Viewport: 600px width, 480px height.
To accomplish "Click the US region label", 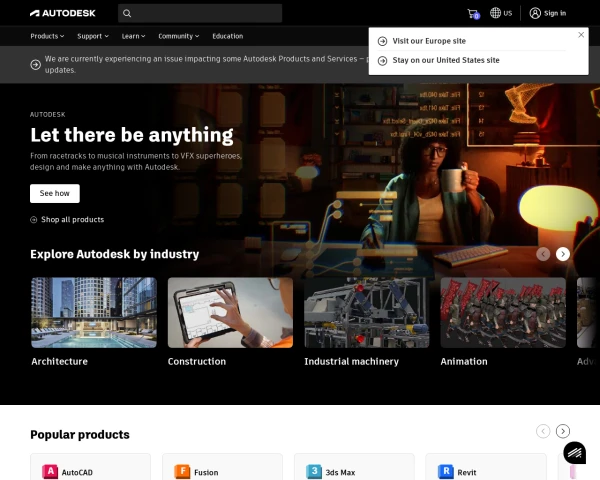I will point(508,13).
